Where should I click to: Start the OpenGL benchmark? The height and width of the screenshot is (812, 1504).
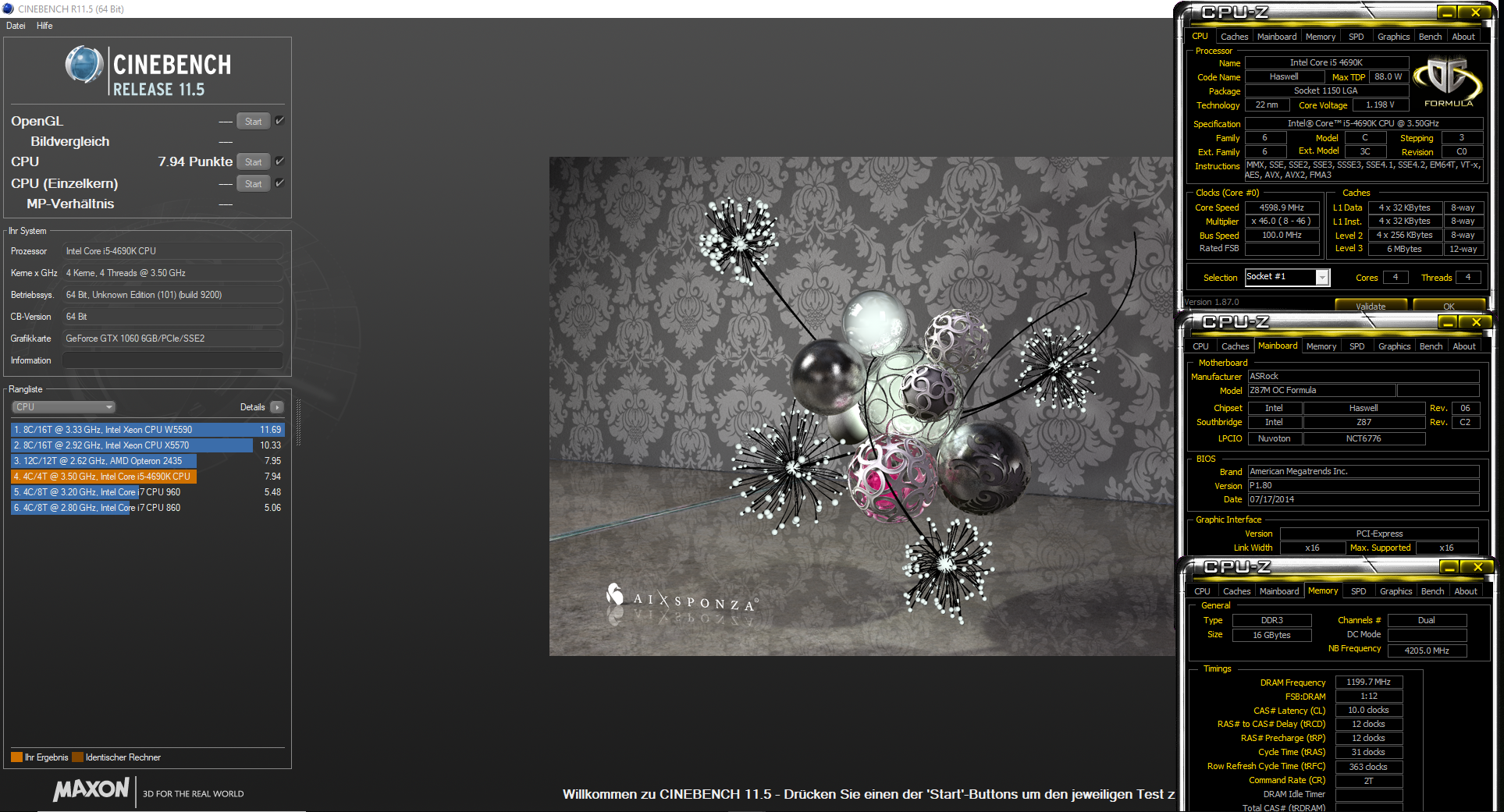pyautogui.click(x=253, y=121)
